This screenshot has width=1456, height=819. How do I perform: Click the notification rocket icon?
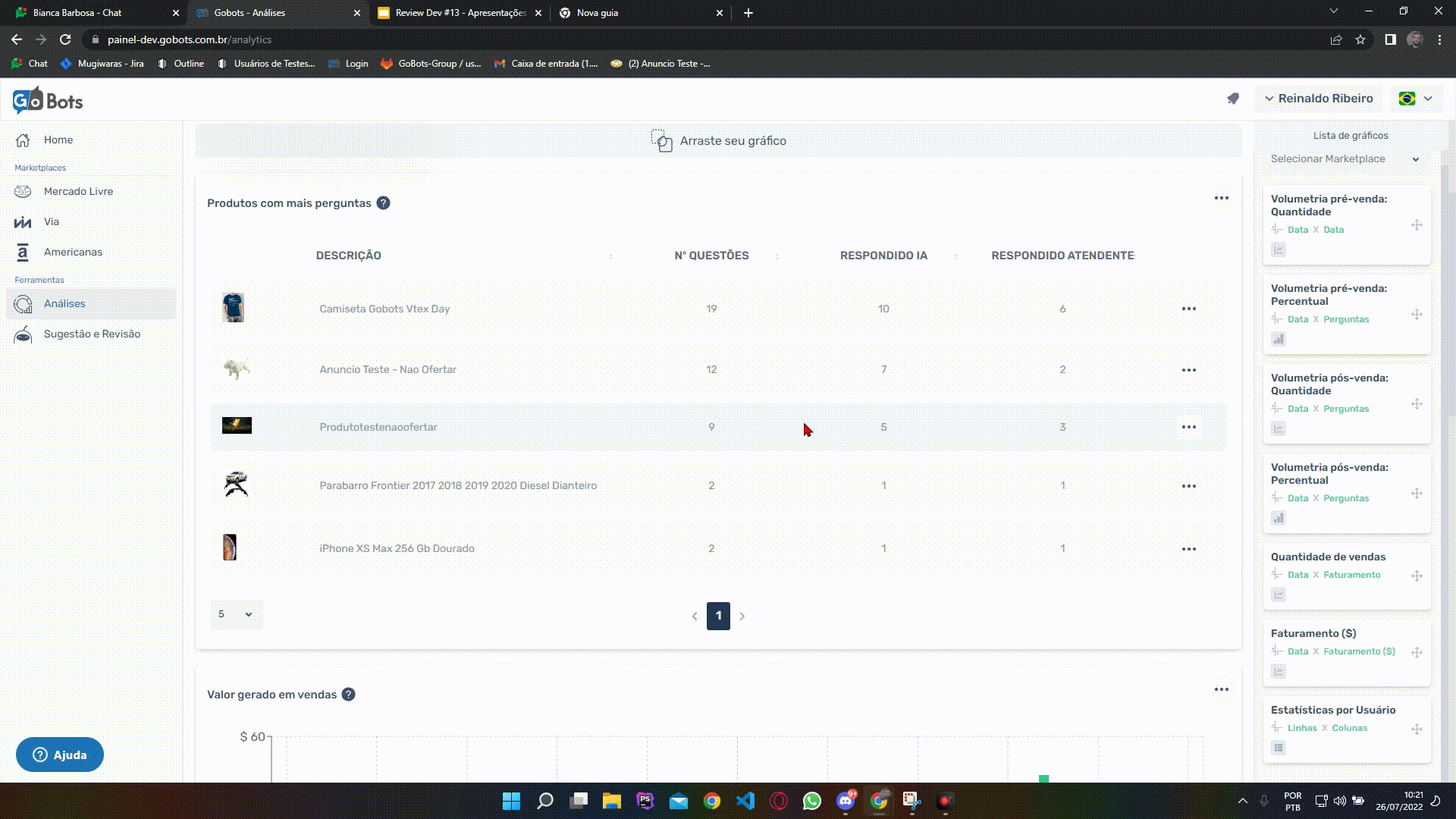click(1233, 99)
